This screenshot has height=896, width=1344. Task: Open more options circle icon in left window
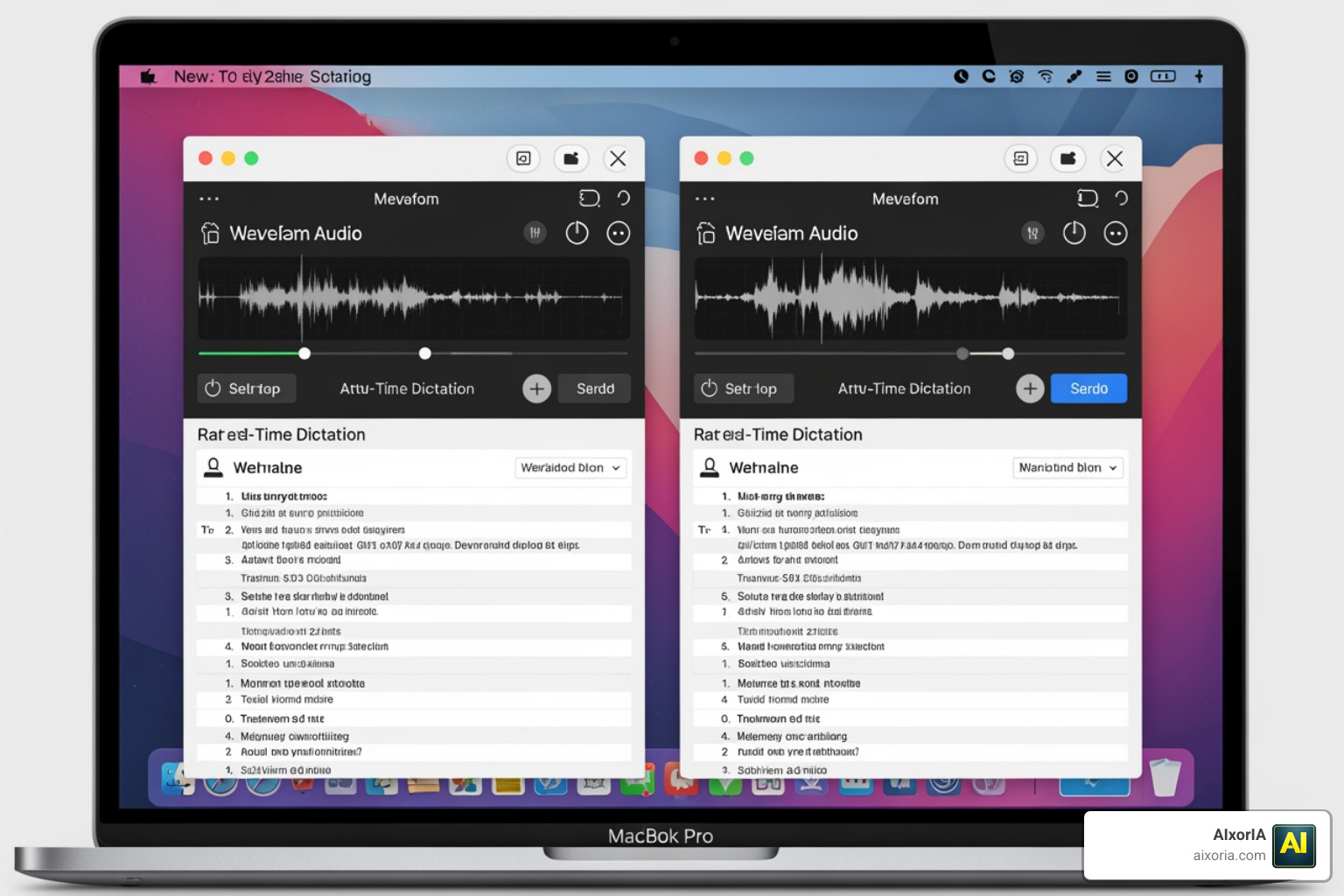(619, 233)
